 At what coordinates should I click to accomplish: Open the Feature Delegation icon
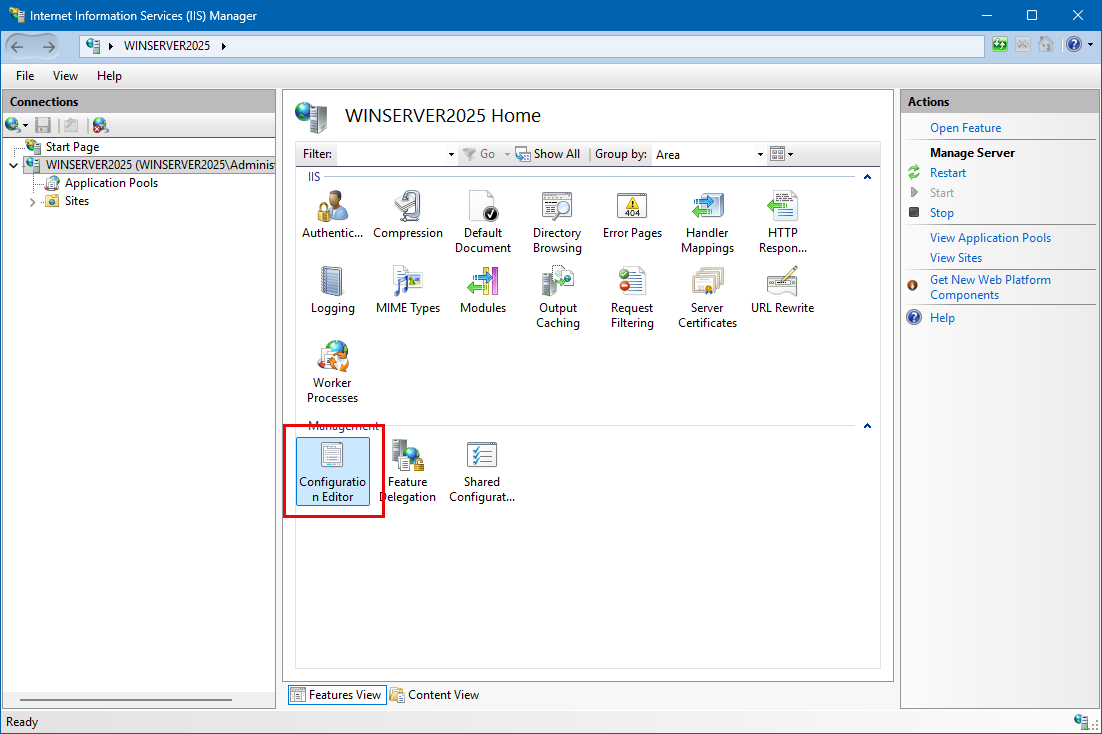pos(407,470)
